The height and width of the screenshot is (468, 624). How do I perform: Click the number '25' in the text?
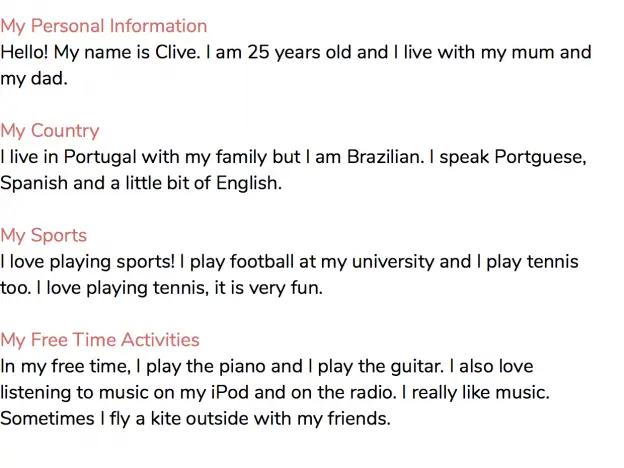click(x=258, y=52)
